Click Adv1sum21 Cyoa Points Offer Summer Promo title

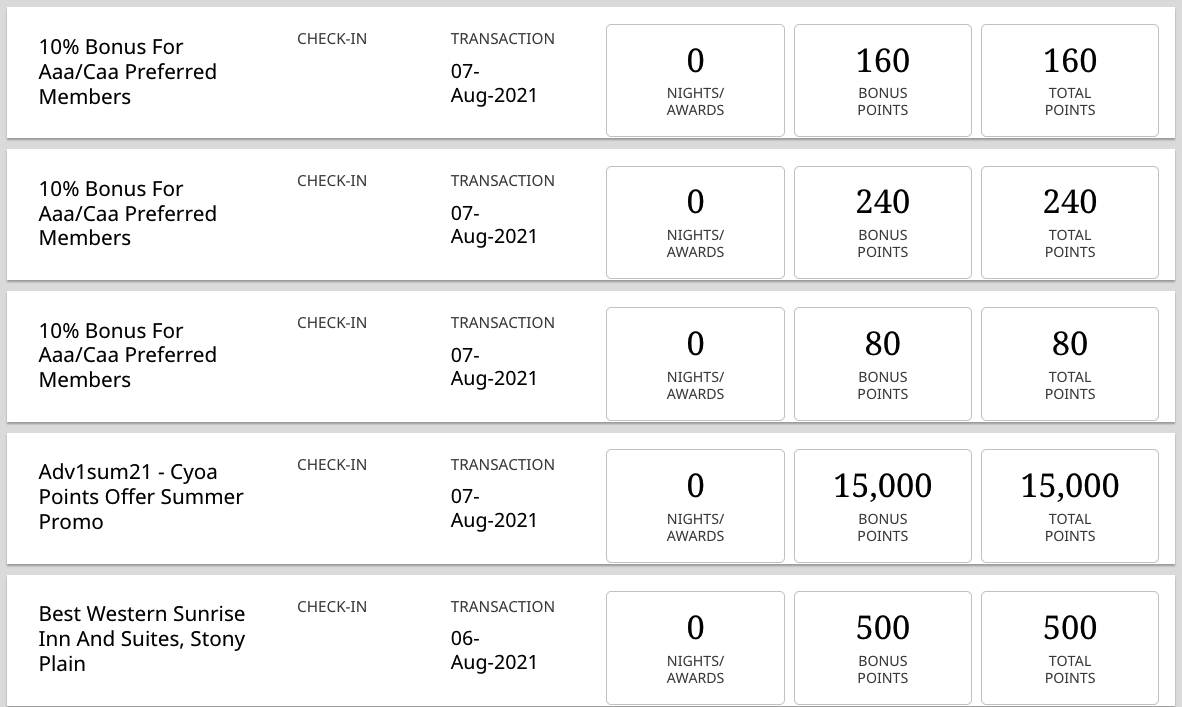(141, 497)
